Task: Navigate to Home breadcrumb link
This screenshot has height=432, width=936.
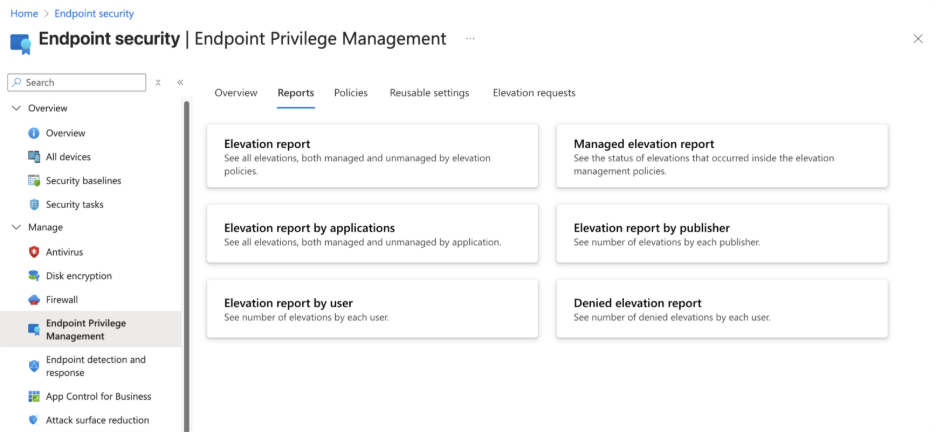Action: click(23, 14)
